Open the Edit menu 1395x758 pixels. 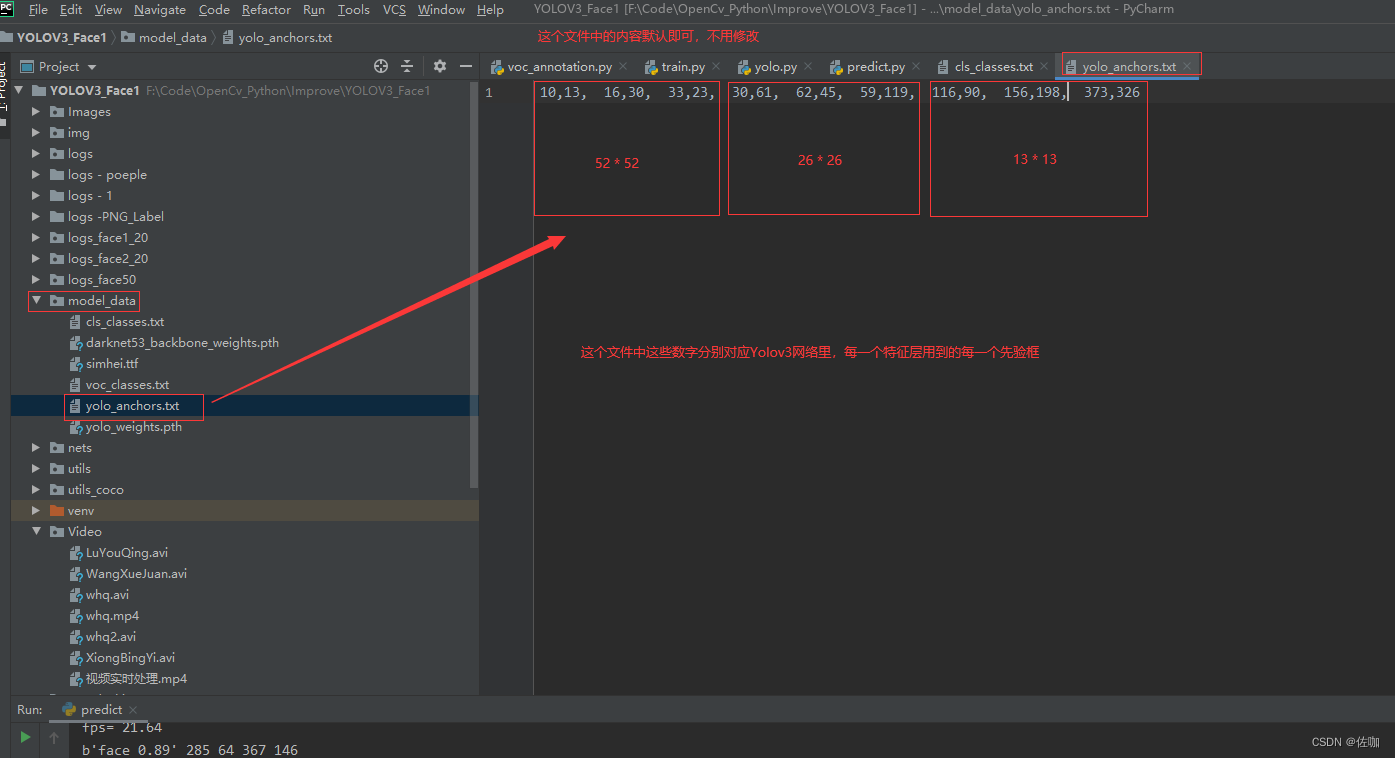tap(71, 9)
